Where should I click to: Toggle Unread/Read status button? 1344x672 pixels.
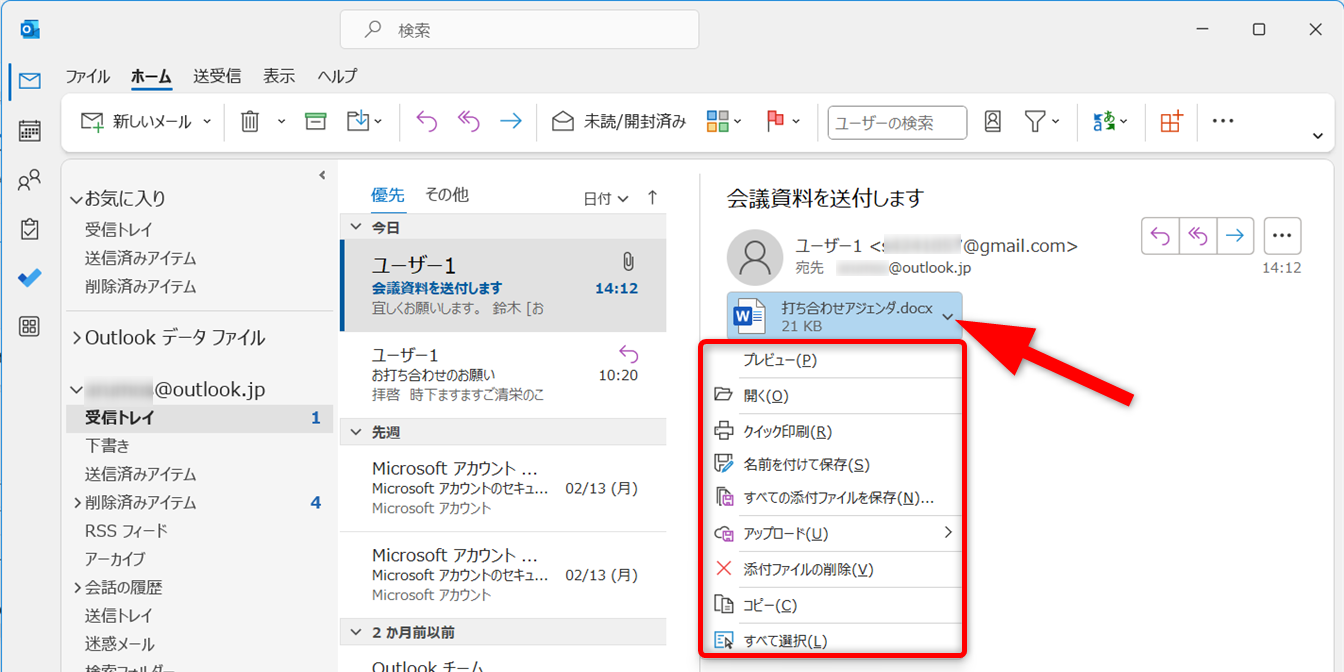point(620,121)
